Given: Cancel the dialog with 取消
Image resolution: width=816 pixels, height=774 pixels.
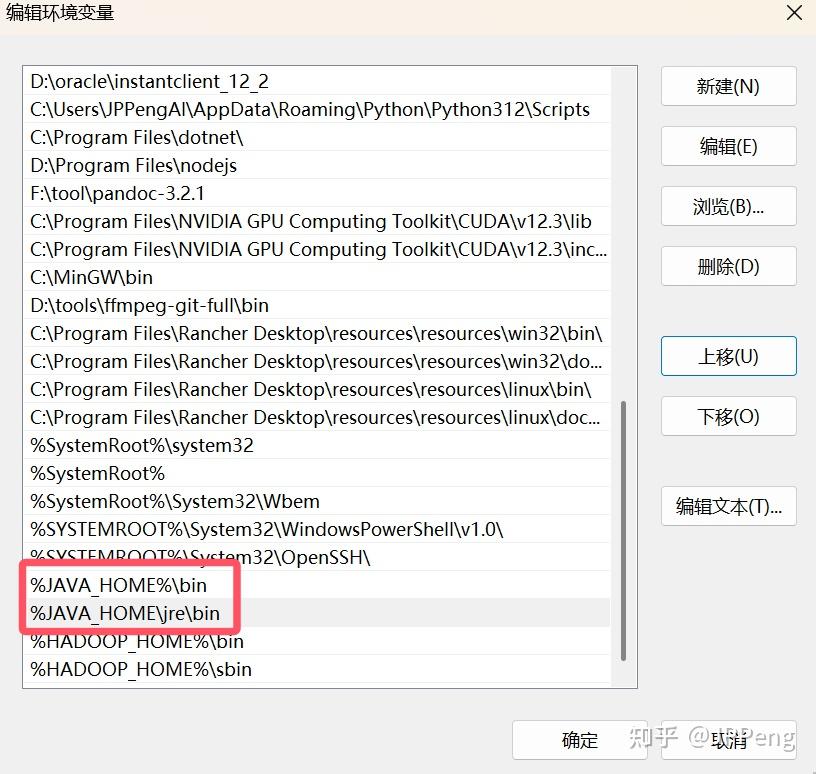Looking at the screenshot, I should (727, 740).
